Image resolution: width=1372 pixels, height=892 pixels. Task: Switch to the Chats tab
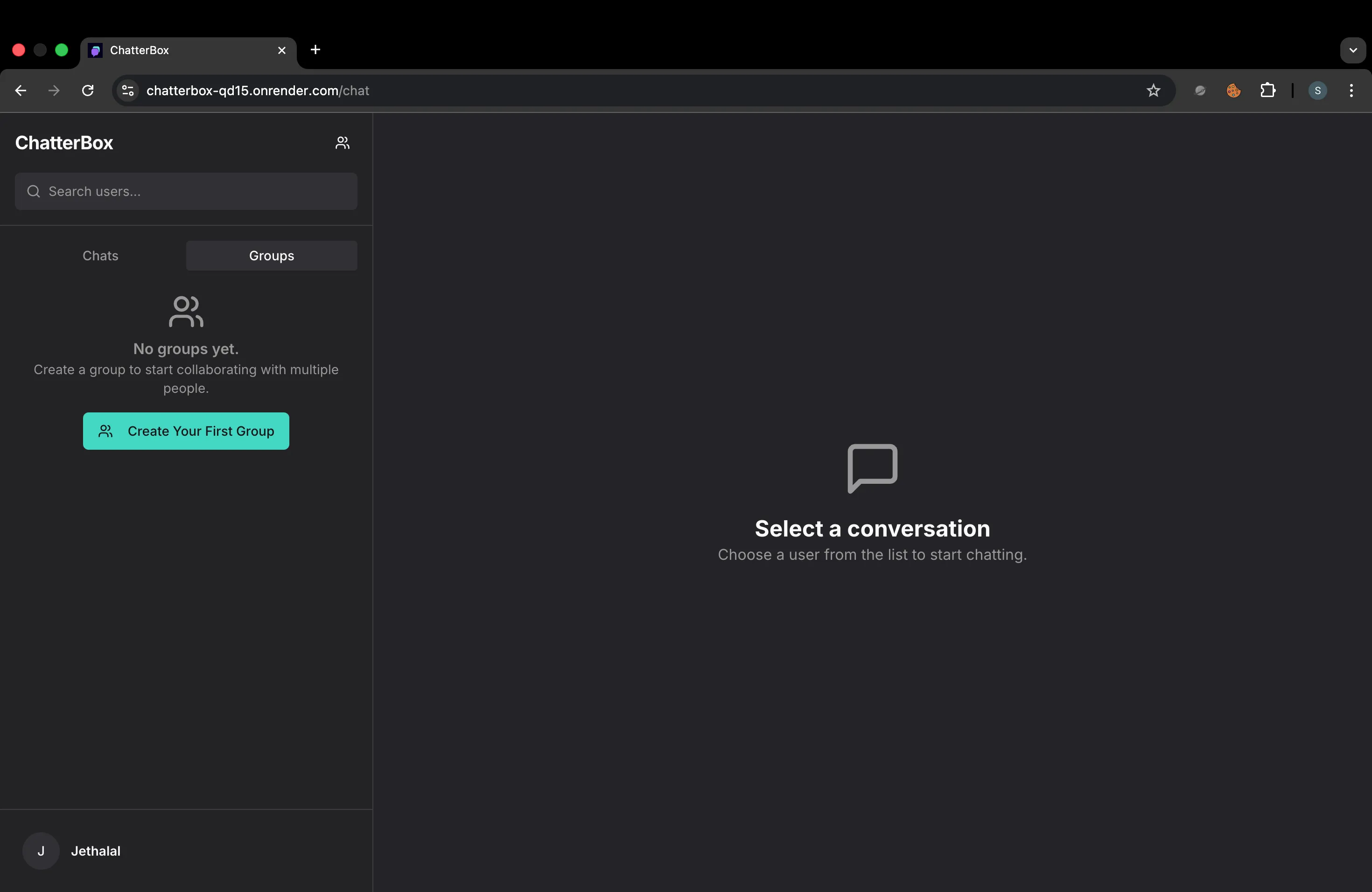click(100, 256)
